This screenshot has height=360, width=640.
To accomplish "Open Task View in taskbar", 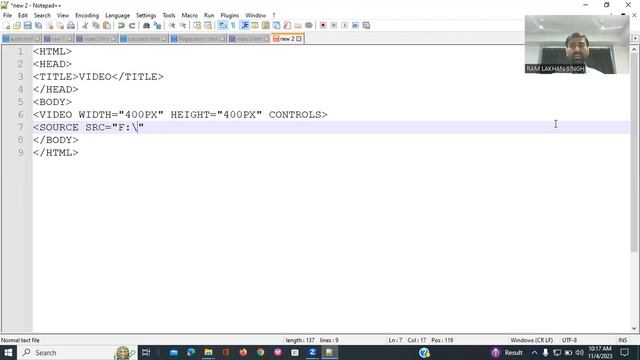I will click(x=146, y=353).
